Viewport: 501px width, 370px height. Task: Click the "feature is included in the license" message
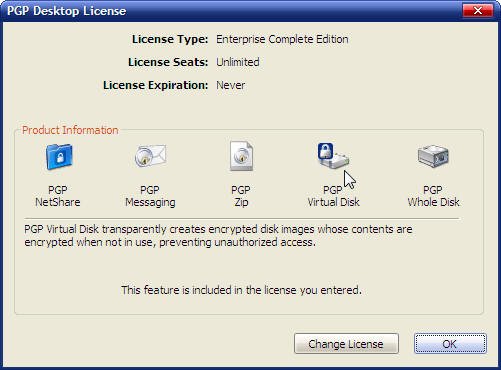coord(241,290)
